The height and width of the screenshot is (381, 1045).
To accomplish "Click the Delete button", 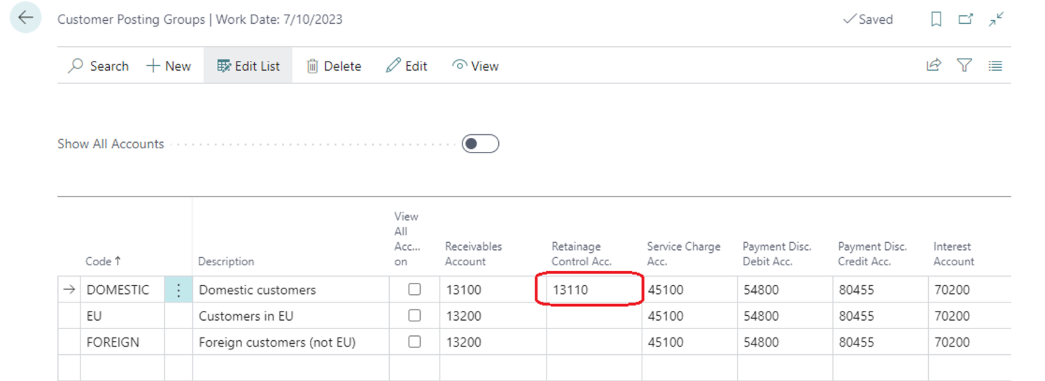I will 333,66.
